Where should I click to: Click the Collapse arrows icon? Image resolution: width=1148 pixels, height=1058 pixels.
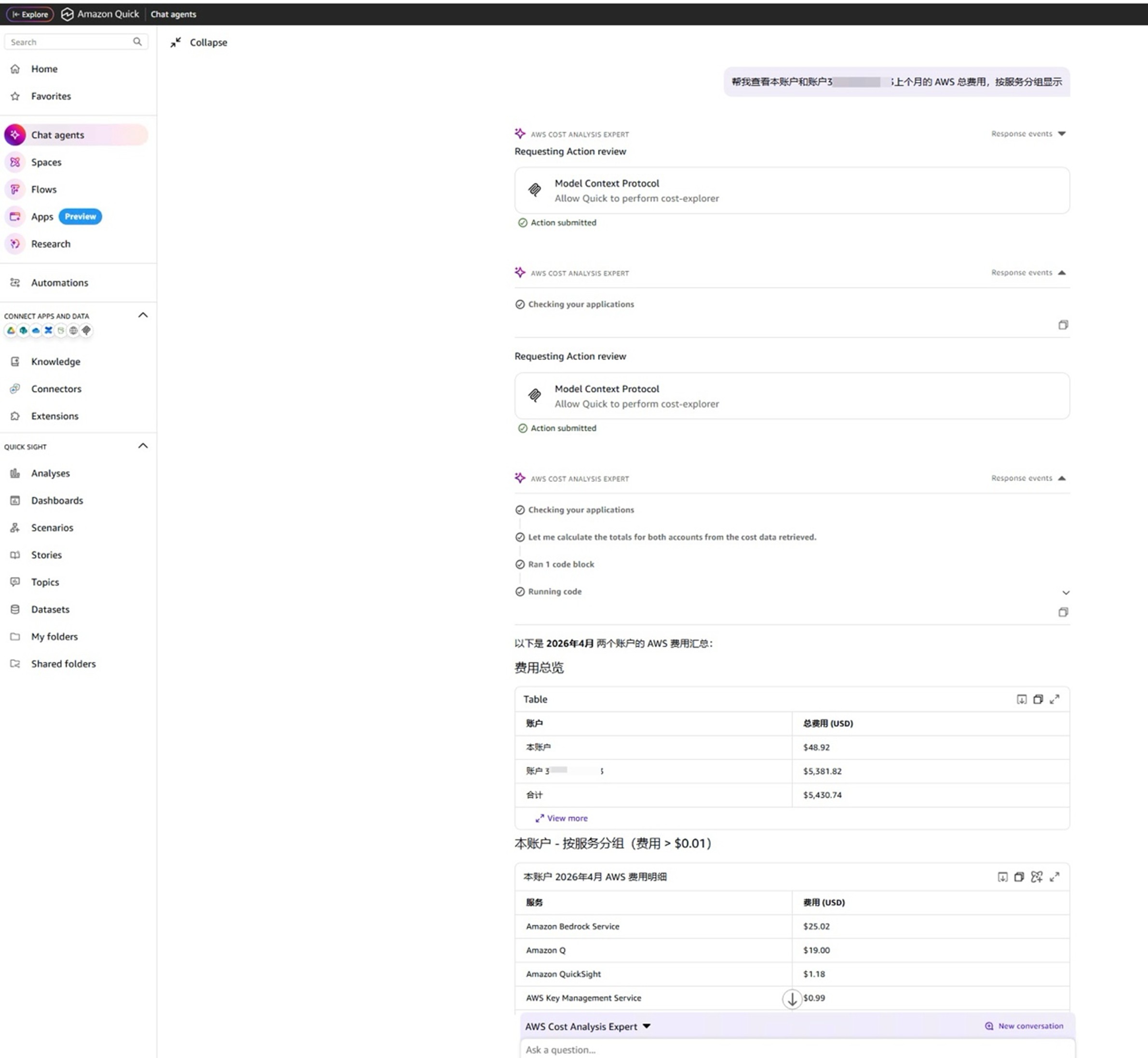point(176,42)
